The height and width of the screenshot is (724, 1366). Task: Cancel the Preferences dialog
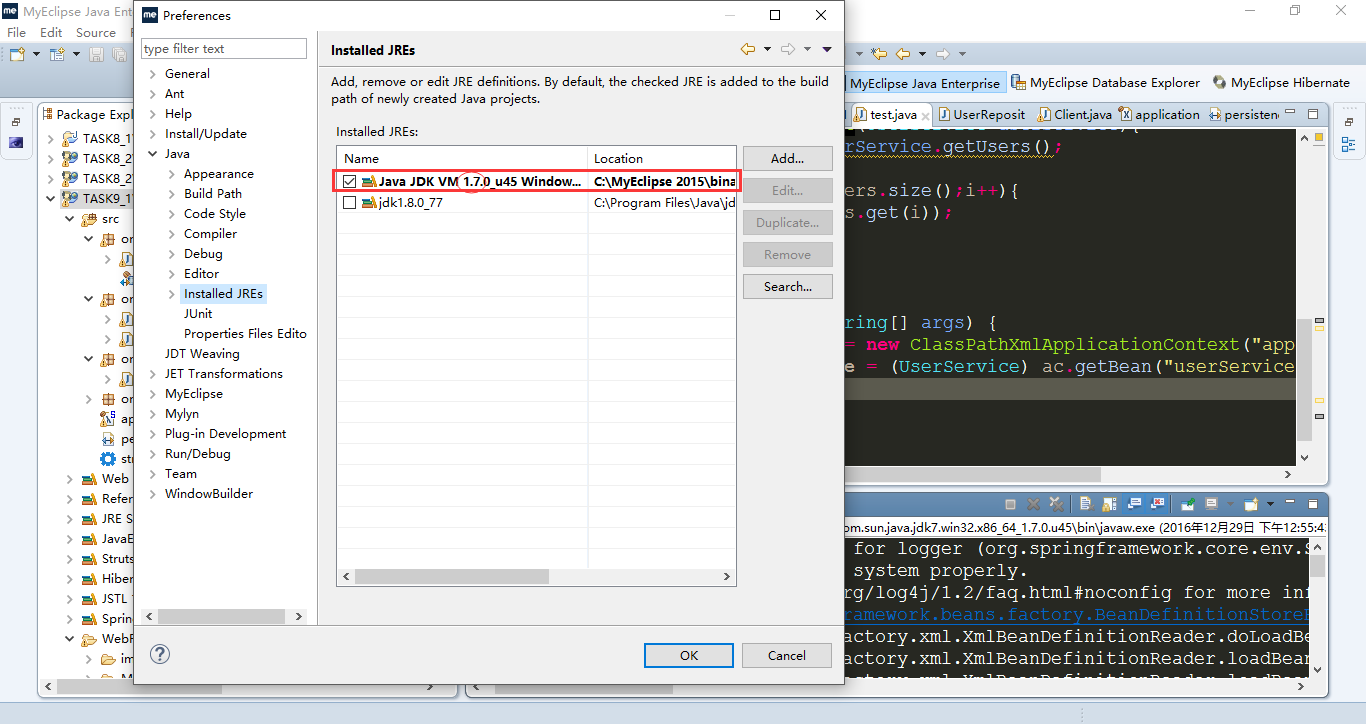(x=787, y=655)
